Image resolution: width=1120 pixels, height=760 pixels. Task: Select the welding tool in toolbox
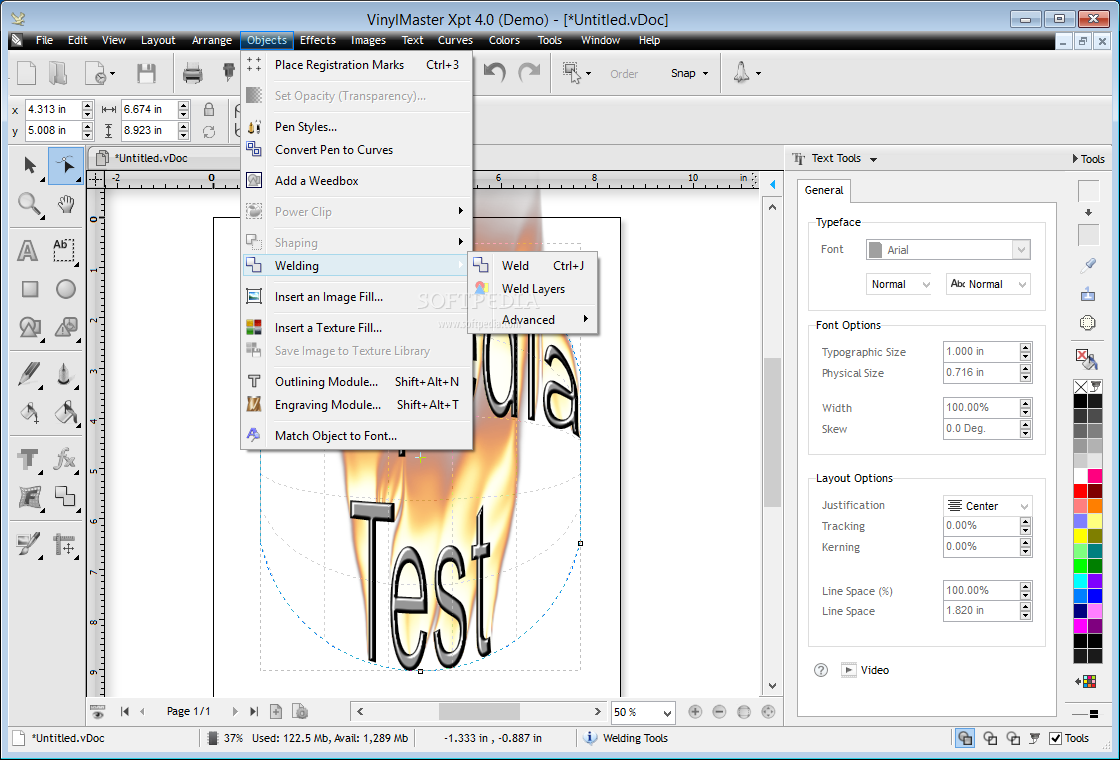(65, 496)
